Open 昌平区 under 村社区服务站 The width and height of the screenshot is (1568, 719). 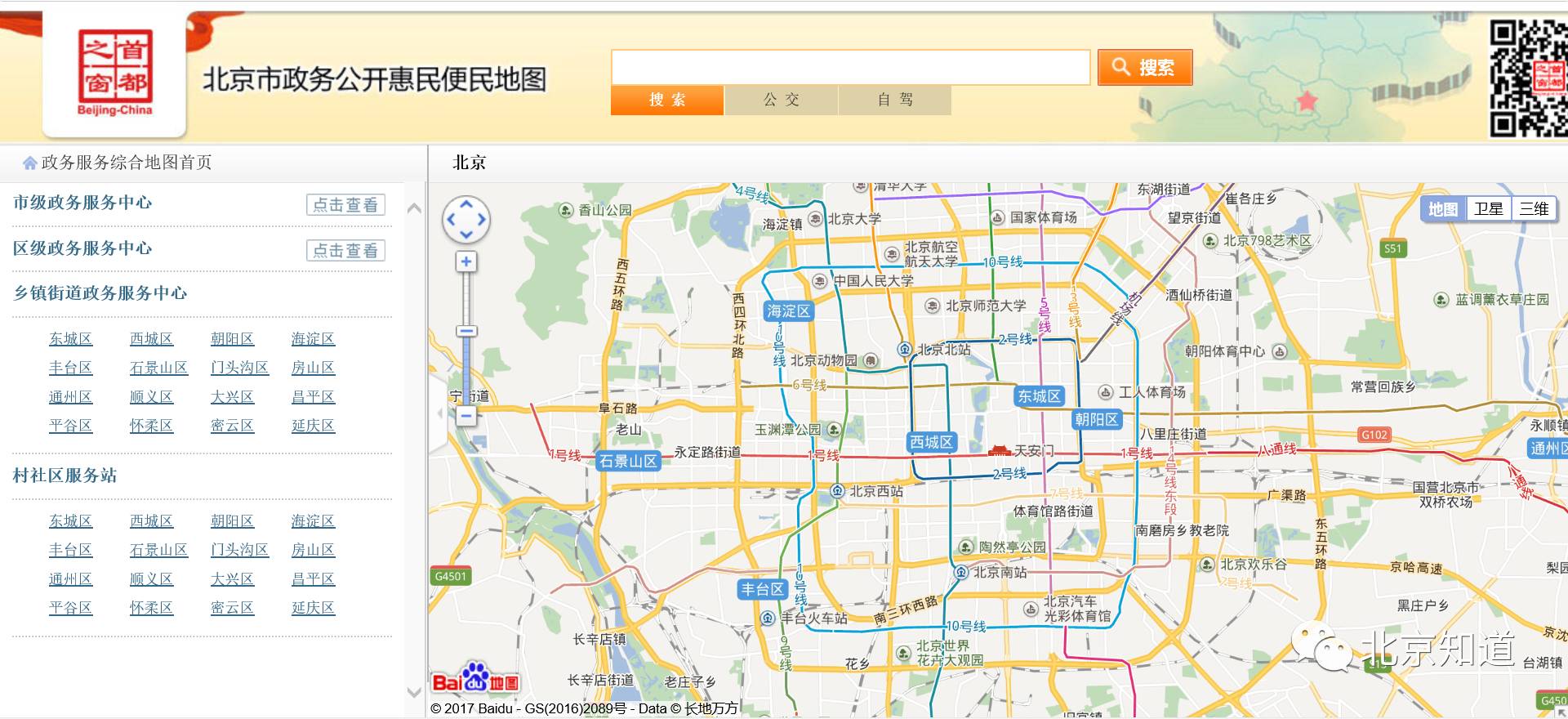[314, 579]
